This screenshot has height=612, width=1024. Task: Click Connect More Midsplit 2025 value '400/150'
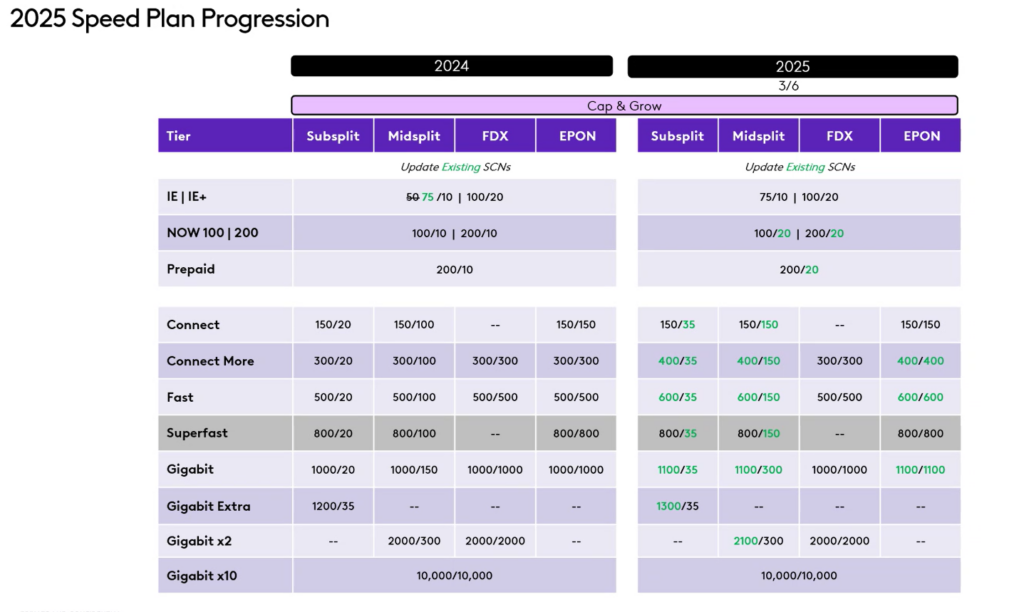coord(758,361)
